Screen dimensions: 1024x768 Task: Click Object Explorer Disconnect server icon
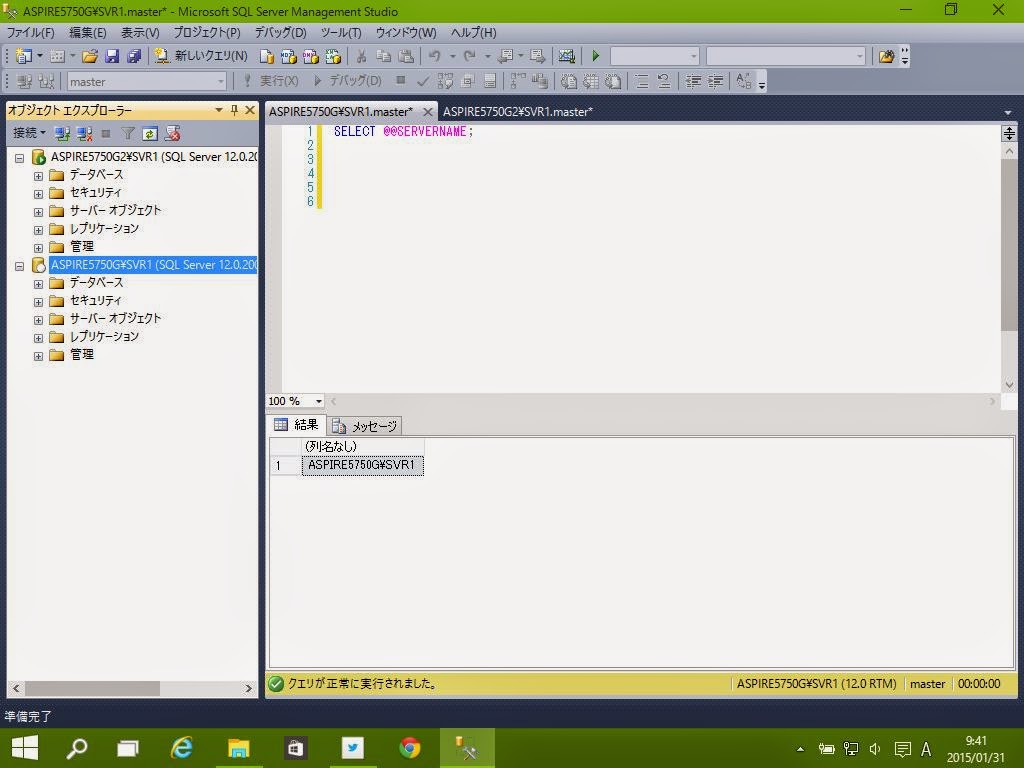[84, 134]
